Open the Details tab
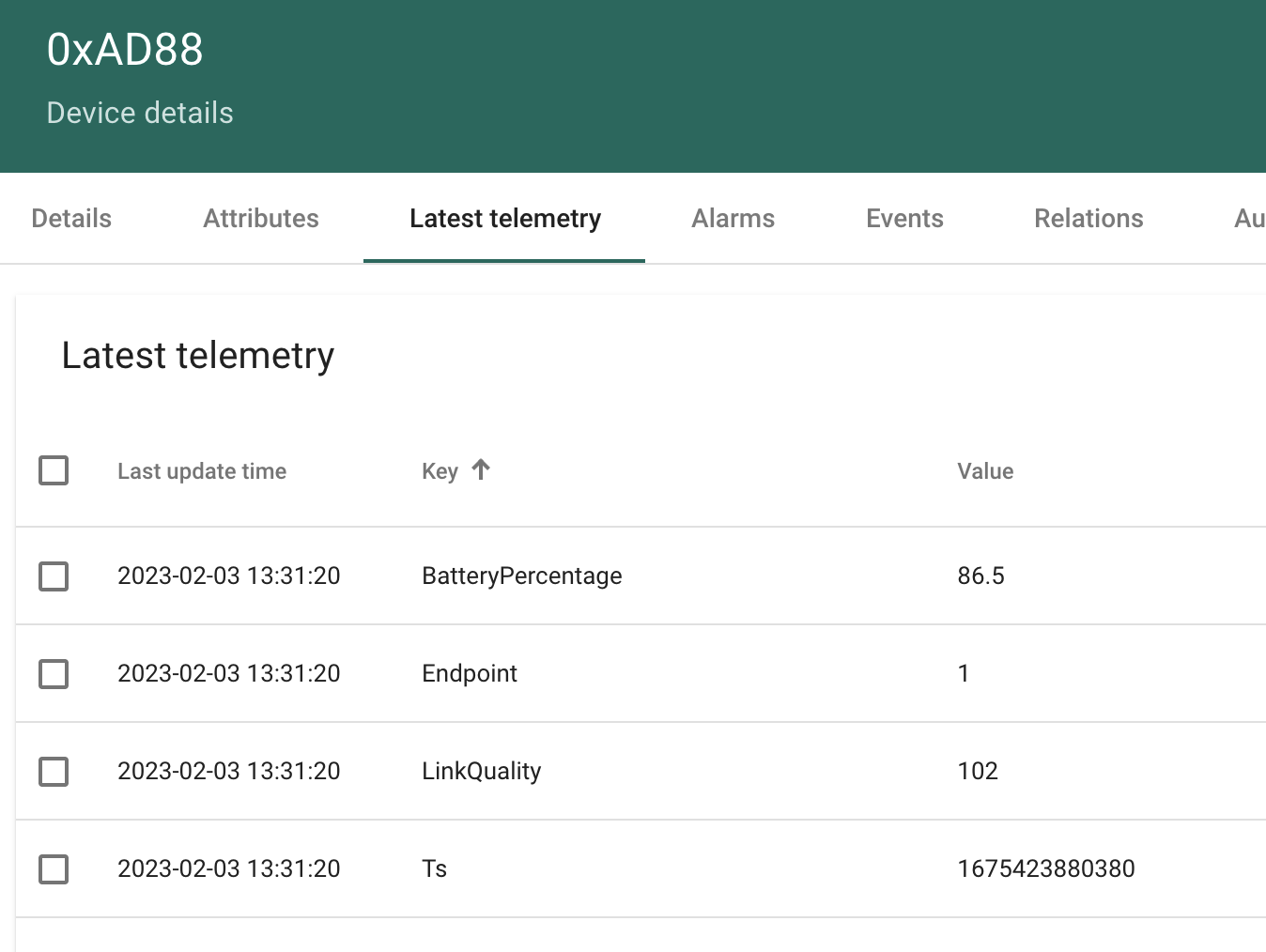Viewport: 1266px width, 952px height. tap(70, 218)
